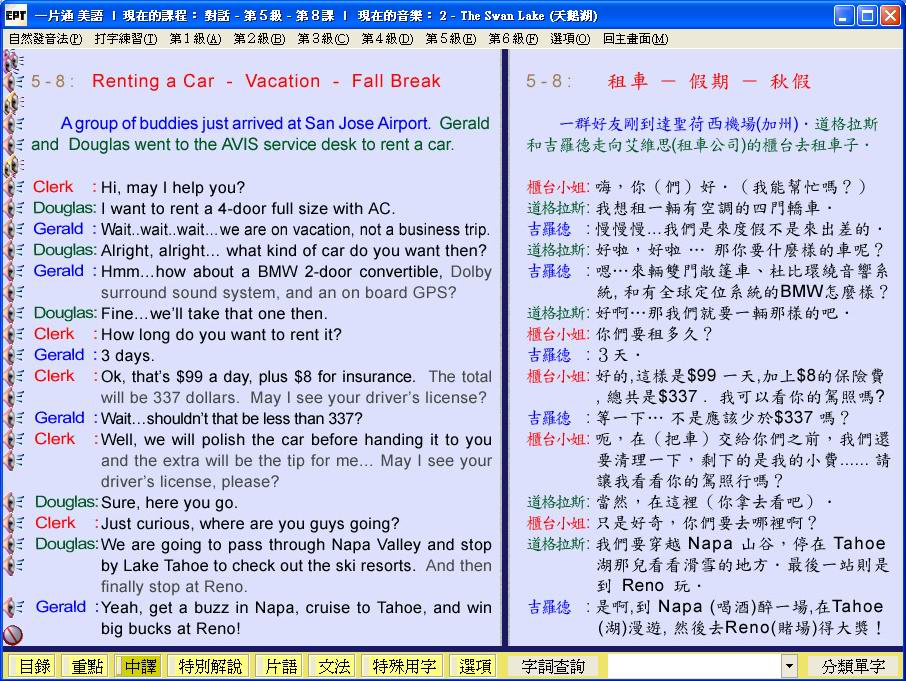The width and height of the screenshot is (906, 681).
Task: Click the 目錄 table of contents button
Action: click(34, 666)
